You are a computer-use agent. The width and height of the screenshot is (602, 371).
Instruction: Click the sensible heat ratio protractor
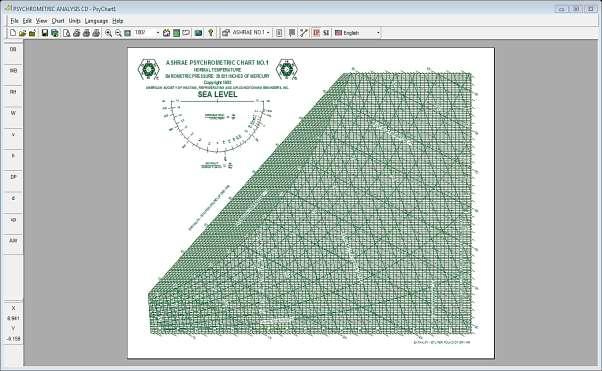pos(217,127)
